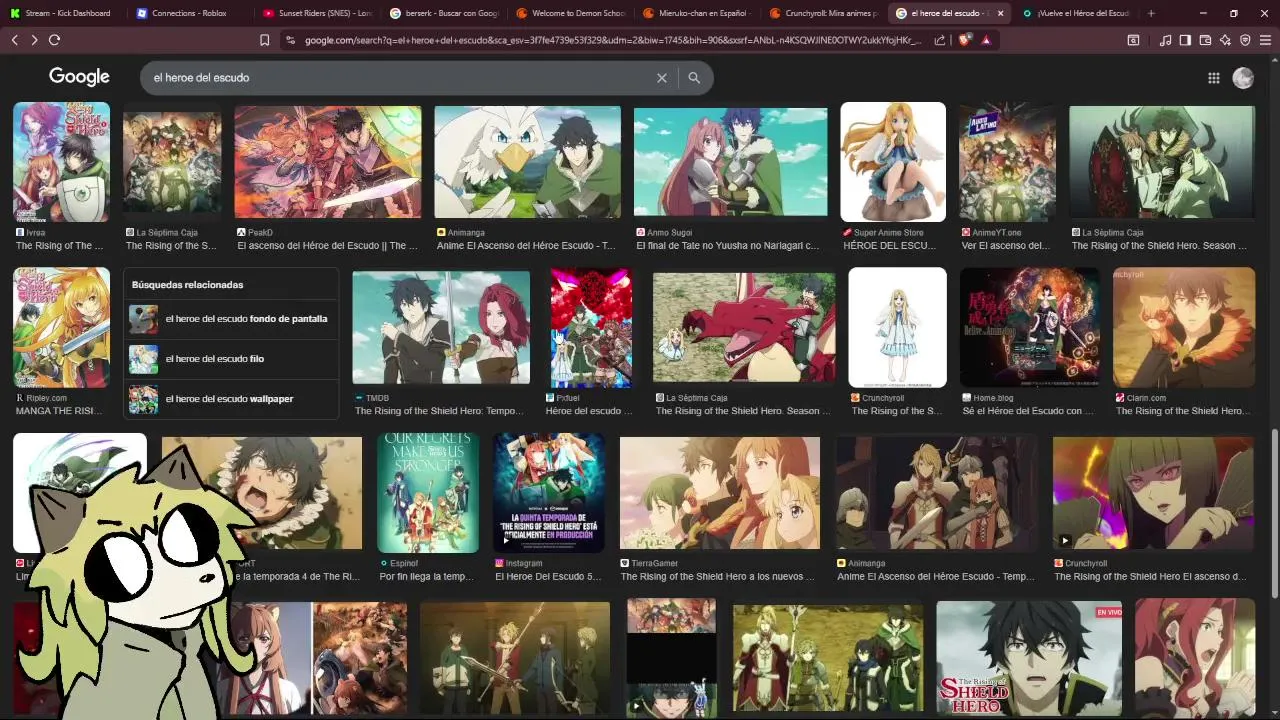Viewport: 1280px width, 720px height.
Task: Open the Google apps grid icon
Action: 1213,78
